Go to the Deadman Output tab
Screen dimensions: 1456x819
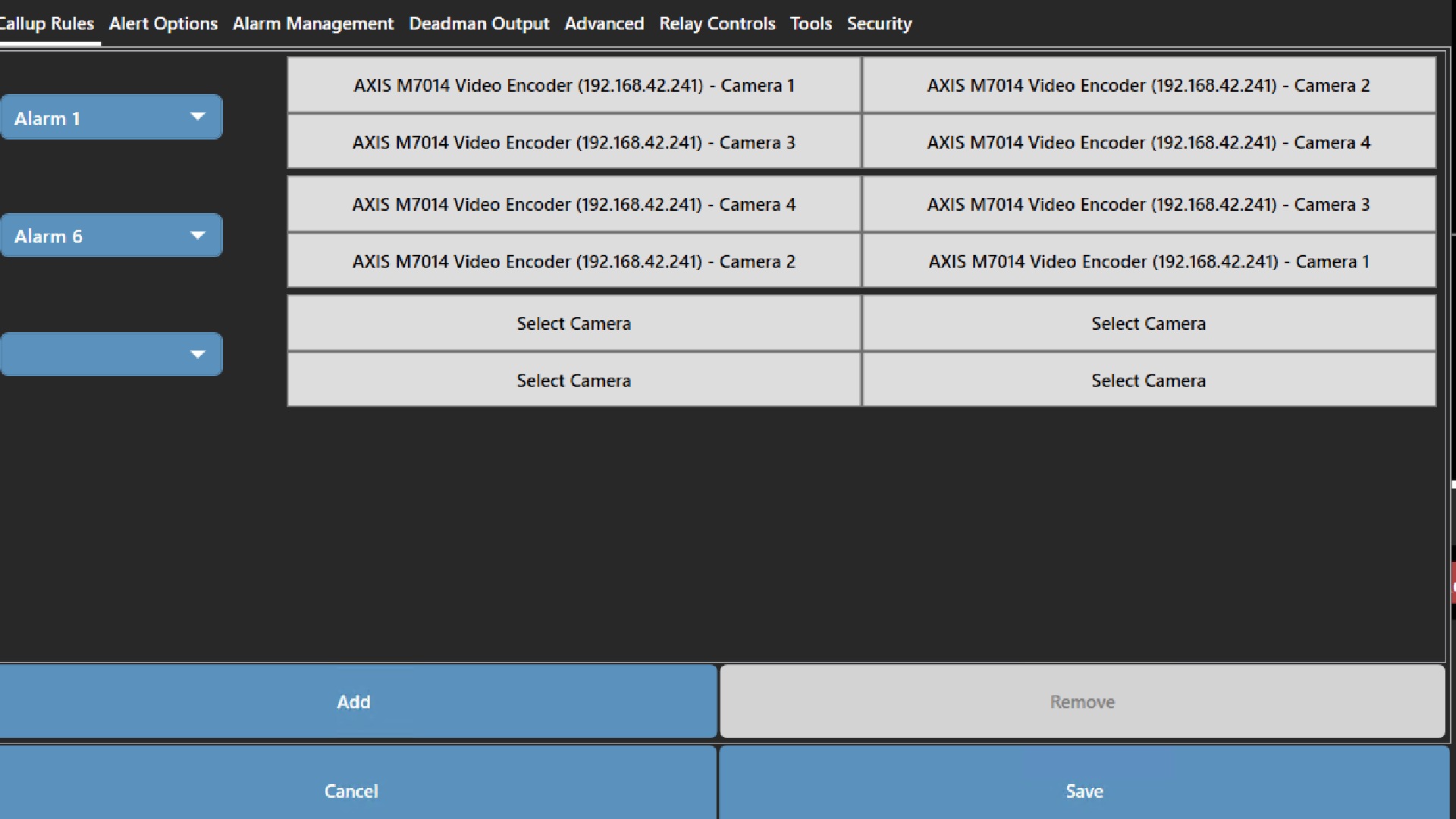click(479, 24)
